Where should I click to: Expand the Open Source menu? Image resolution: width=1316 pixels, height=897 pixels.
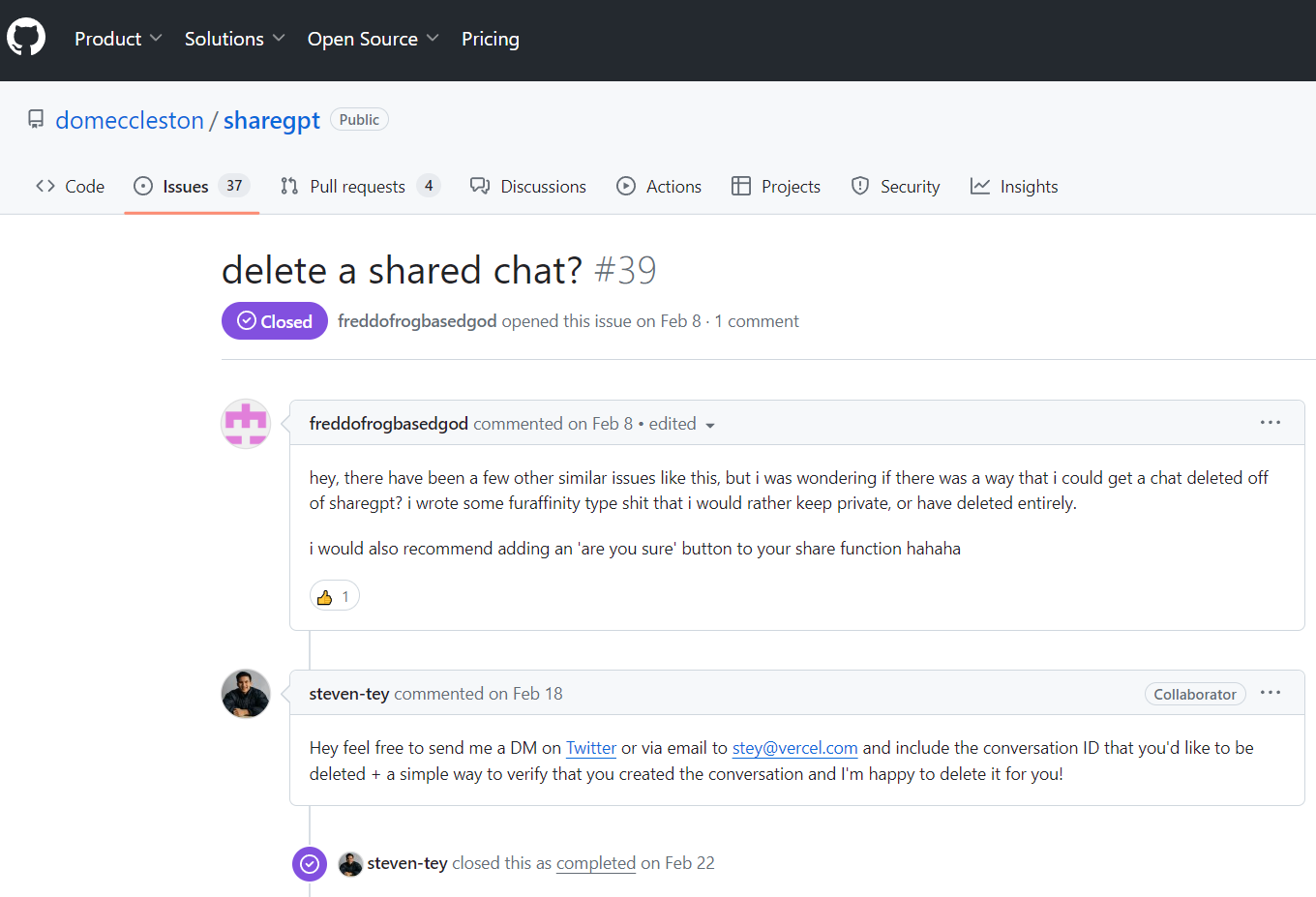coord(373,39)
